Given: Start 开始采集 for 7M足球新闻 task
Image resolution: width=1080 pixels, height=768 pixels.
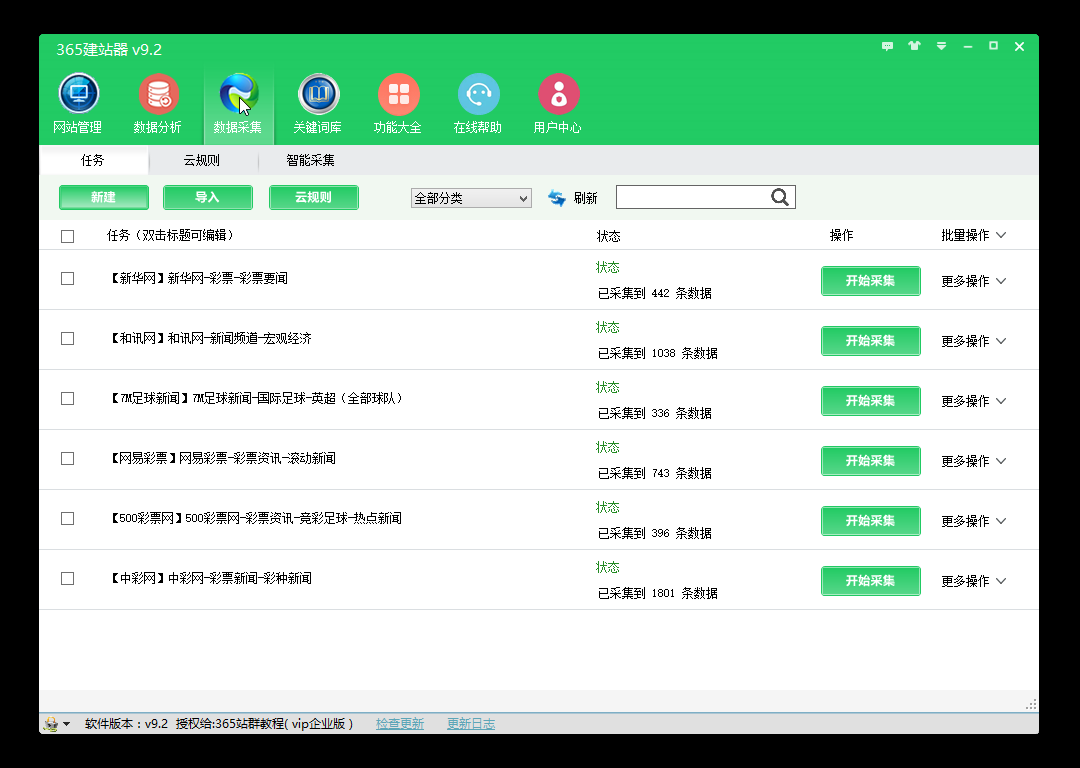Looking at the screenshot, I should tap(871, 401).
